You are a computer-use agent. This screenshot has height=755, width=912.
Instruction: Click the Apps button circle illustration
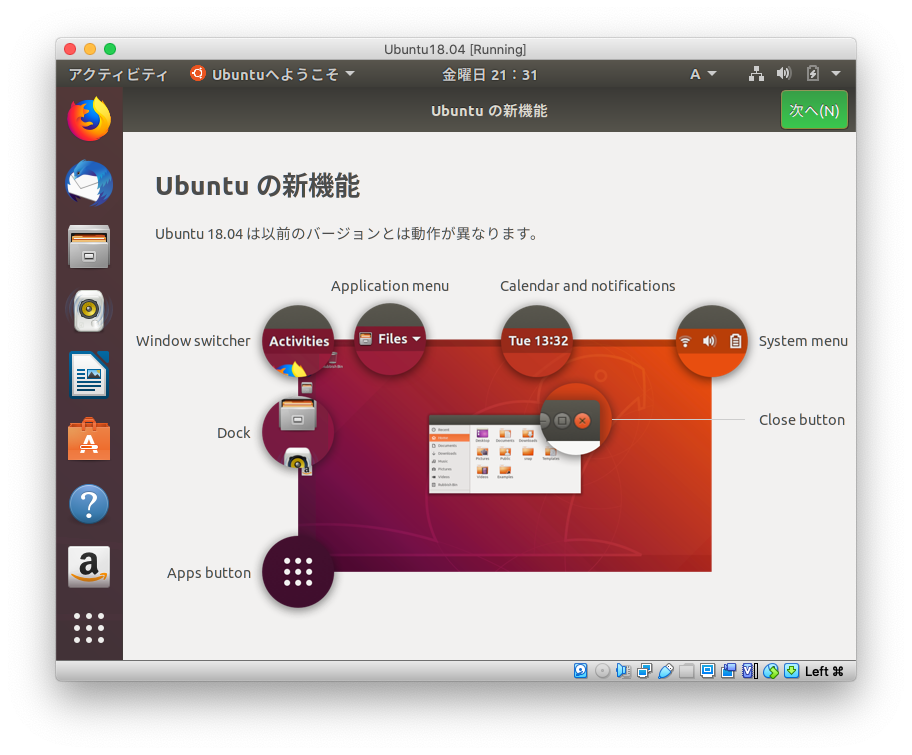click(298, 572)
